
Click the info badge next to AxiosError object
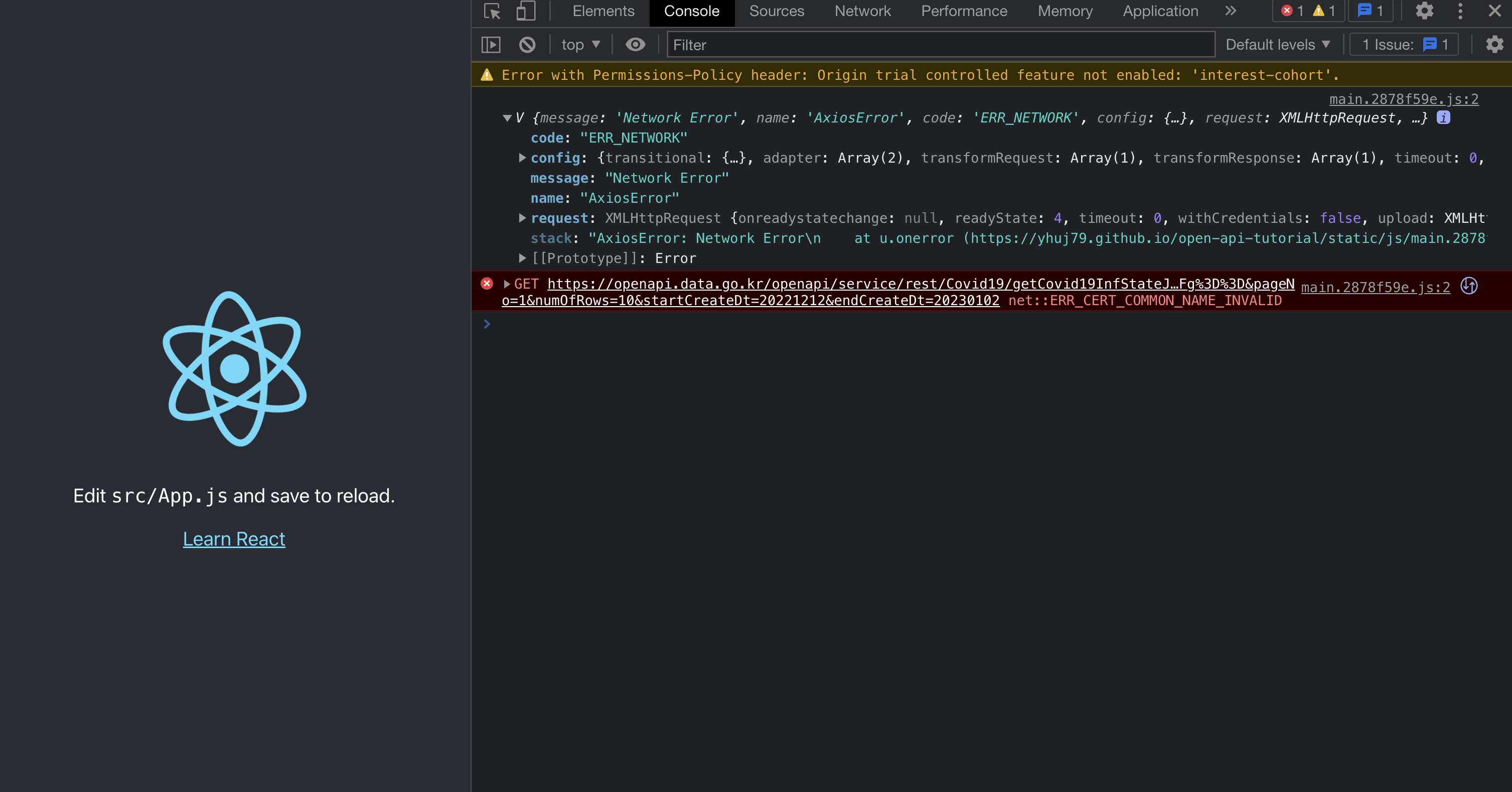[1443, 117]
